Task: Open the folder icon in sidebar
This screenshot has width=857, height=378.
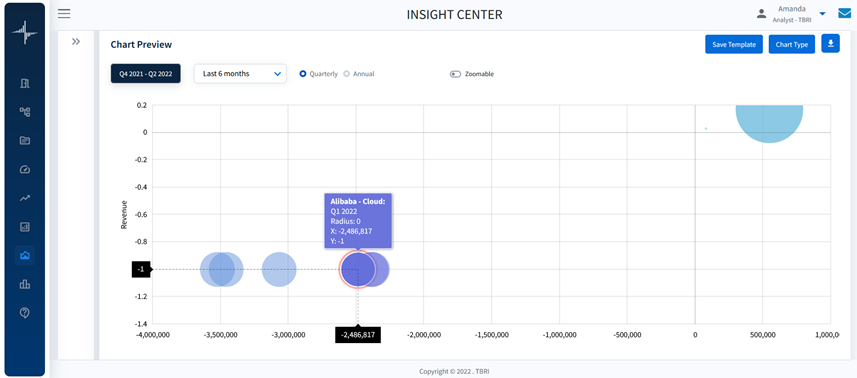Action: 25,140
